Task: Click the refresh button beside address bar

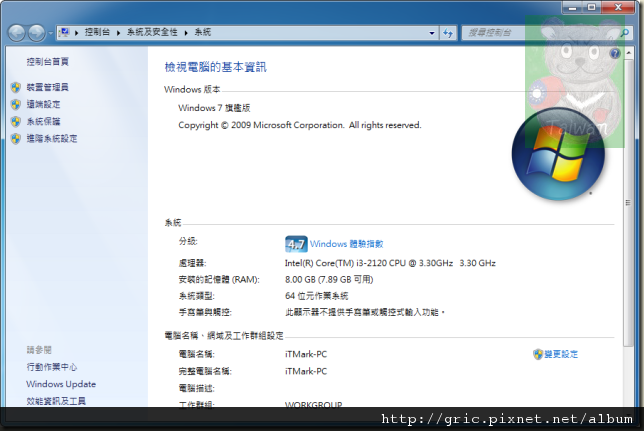Action: (448, 33)
